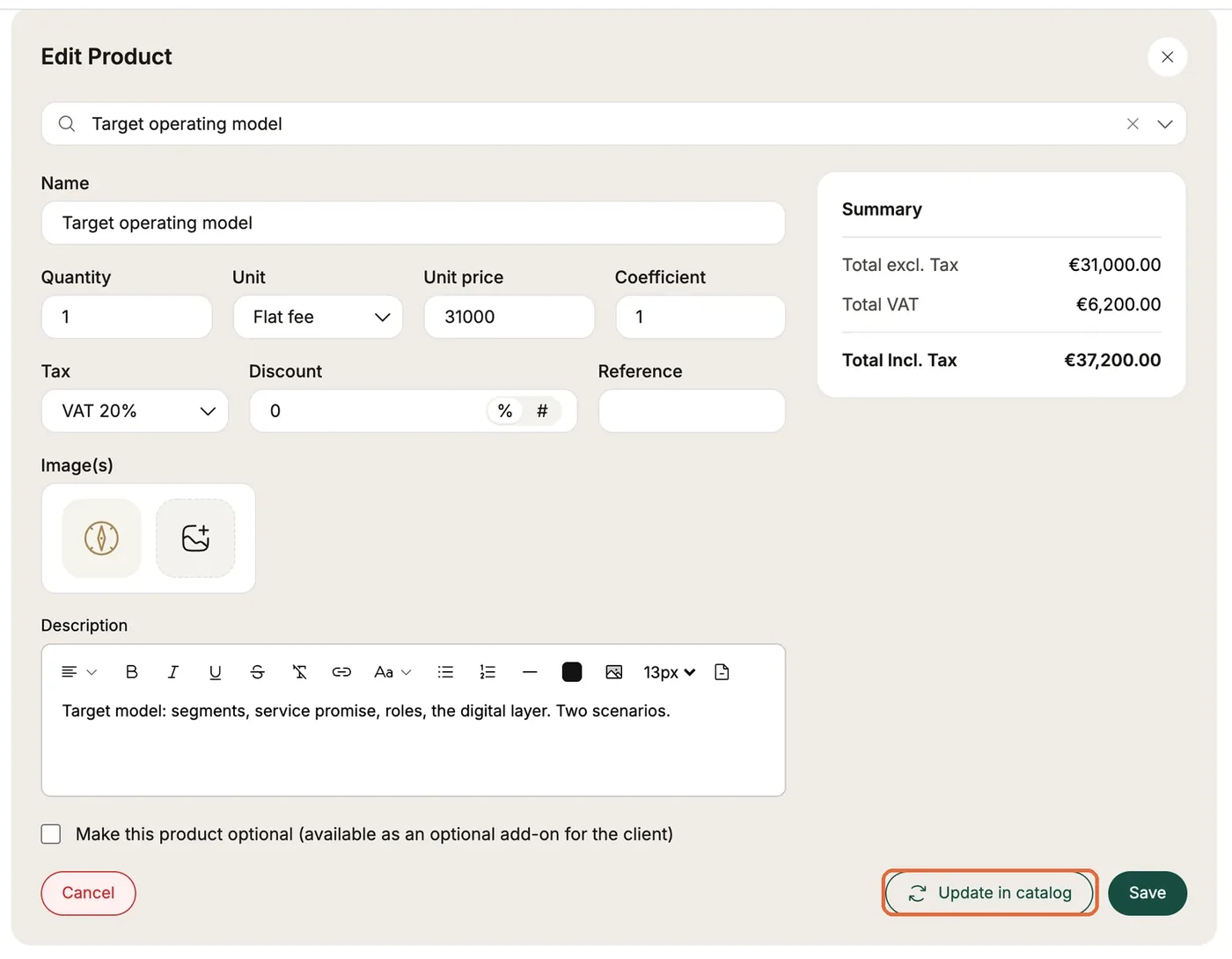Image resolution: width=1232 pixels, height=959 pixels.
Task: Switch discount to fixed amount mode
Action: click(542, 411)
